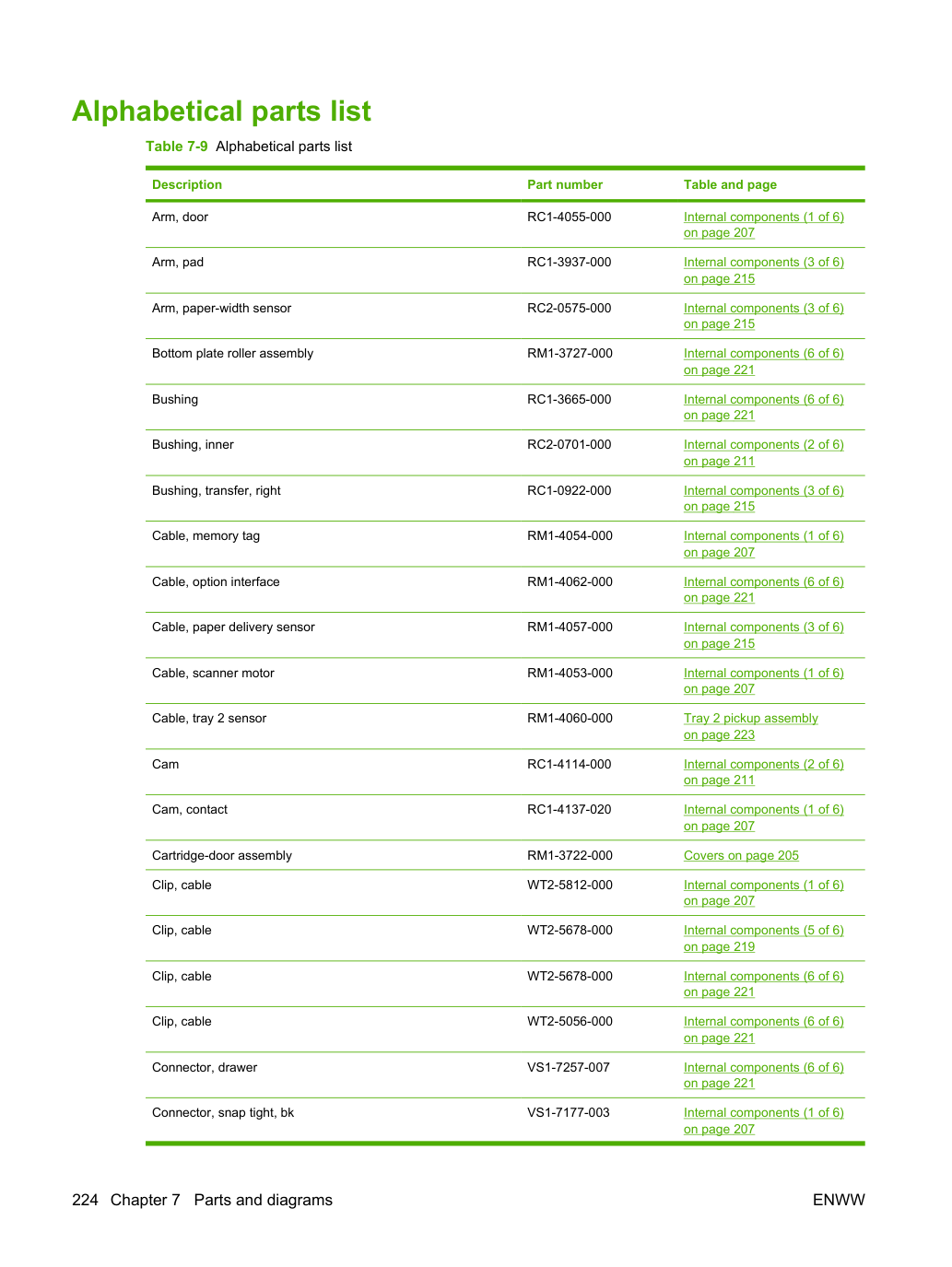Follow Bushing, transfer, right page link
Screen dimensions: 952x1267
coord(763,499)
